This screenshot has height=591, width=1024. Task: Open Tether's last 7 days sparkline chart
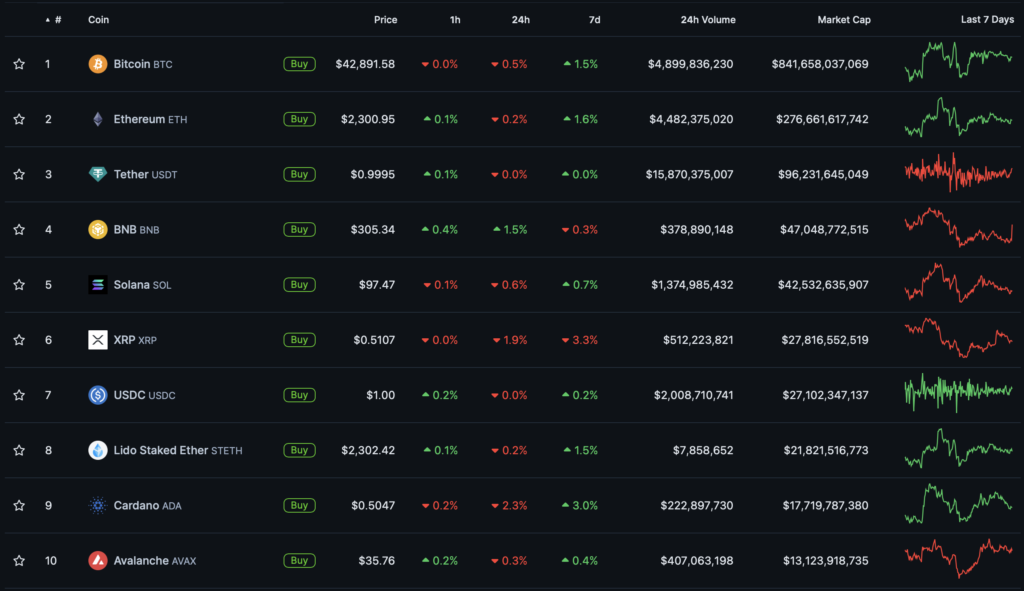coord(958,174)
